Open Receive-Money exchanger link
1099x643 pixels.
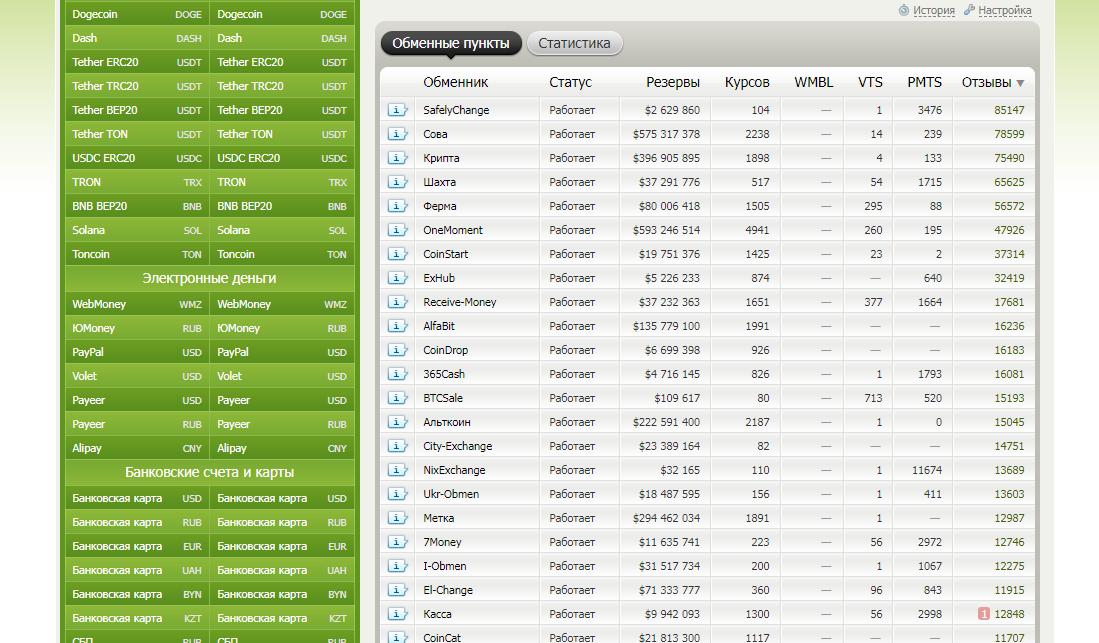click(460, 302)
